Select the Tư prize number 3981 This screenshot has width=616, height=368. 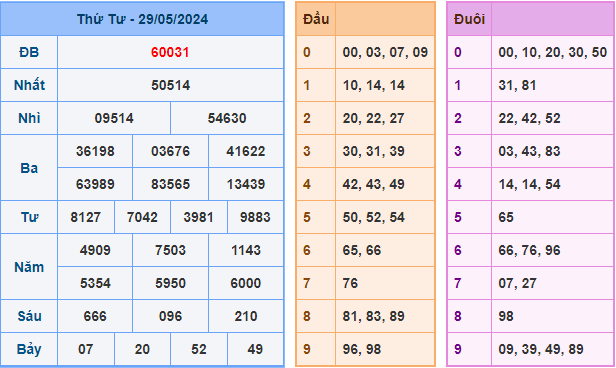pyautogui.click(x=198, y=217)
